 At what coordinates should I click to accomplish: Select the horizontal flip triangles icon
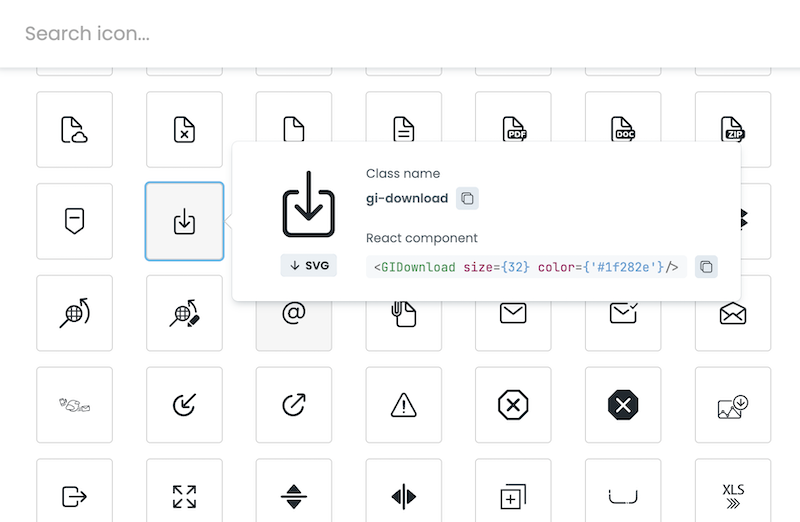(x=404, y=491)
